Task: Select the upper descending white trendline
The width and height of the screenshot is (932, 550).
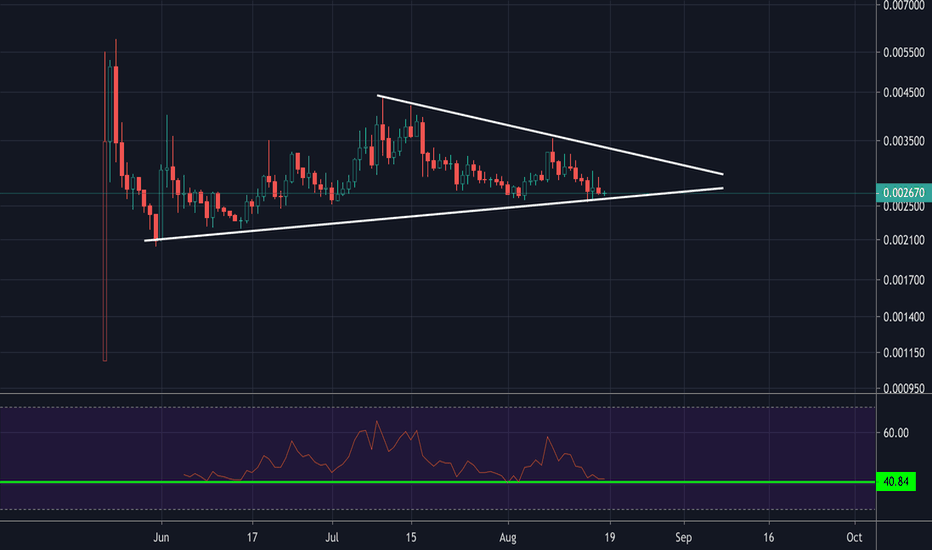Action: point(550,135)
